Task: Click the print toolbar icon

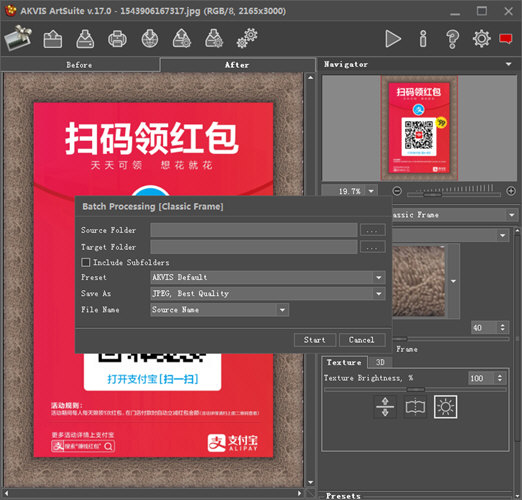Action: (117, 39)
